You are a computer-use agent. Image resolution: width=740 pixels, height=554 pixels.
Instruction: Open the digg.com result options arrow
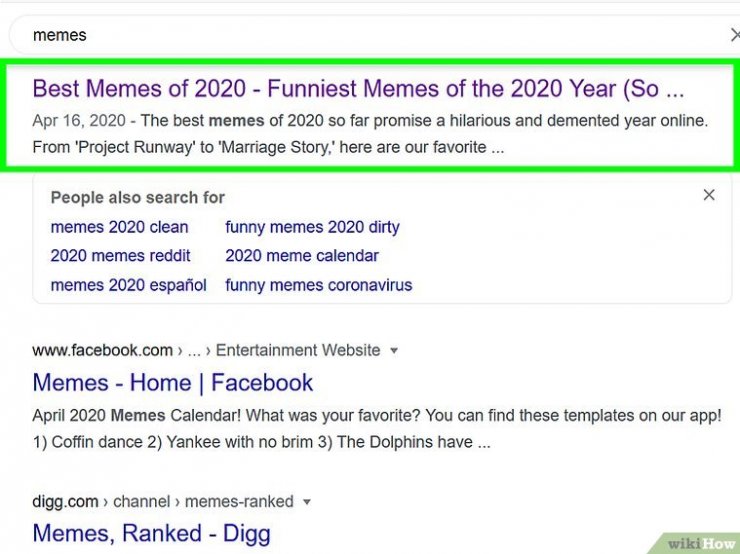307,502
